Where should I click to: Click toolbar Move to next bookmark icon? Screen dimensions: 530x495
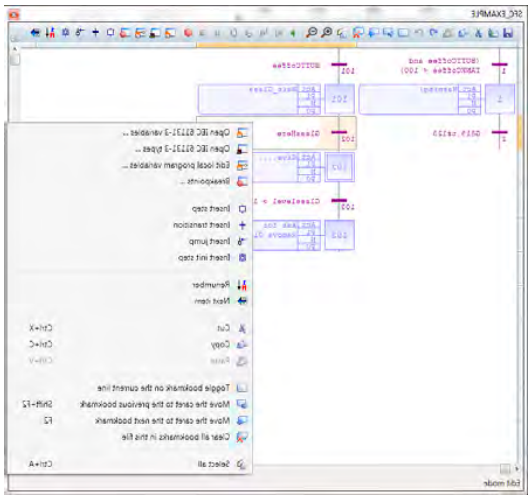[373, 33]
